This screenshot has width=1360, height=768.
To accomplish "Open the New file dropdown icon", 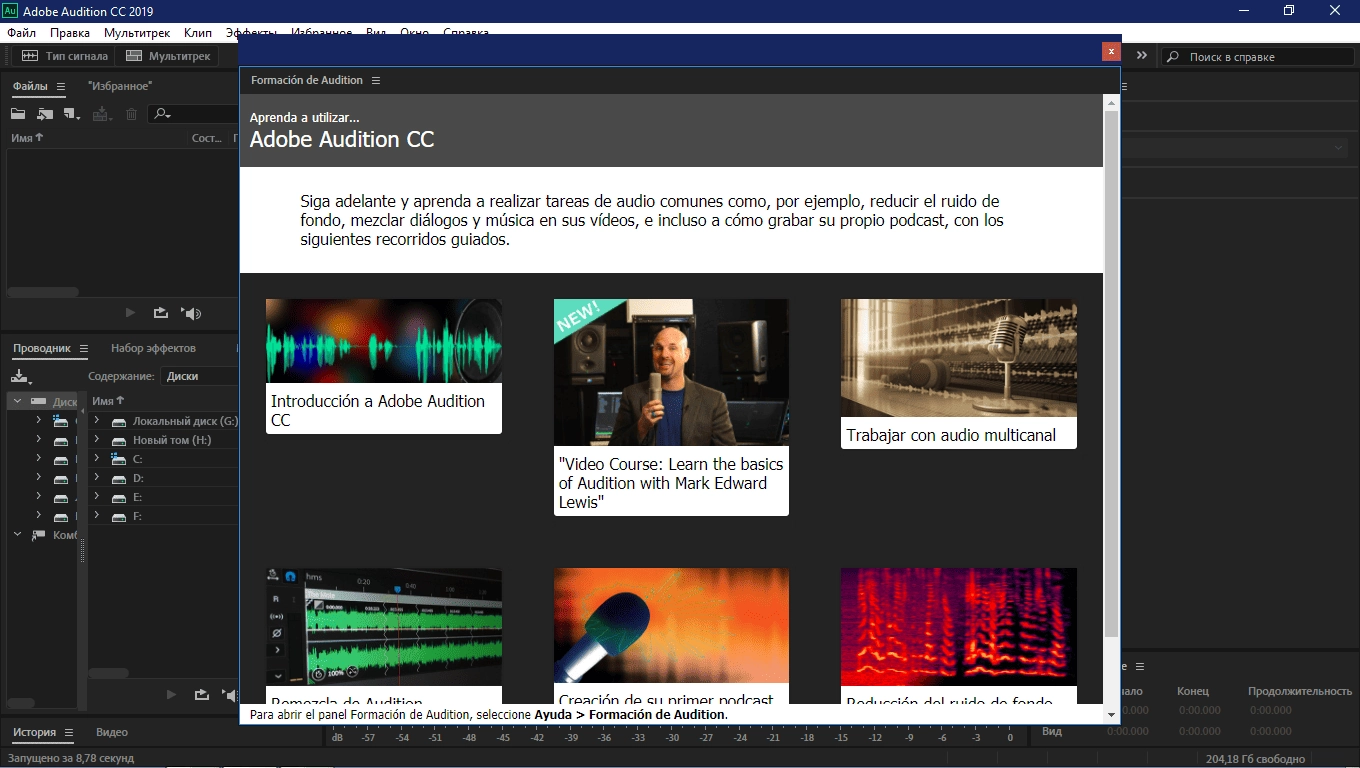I will coord(71,114).
